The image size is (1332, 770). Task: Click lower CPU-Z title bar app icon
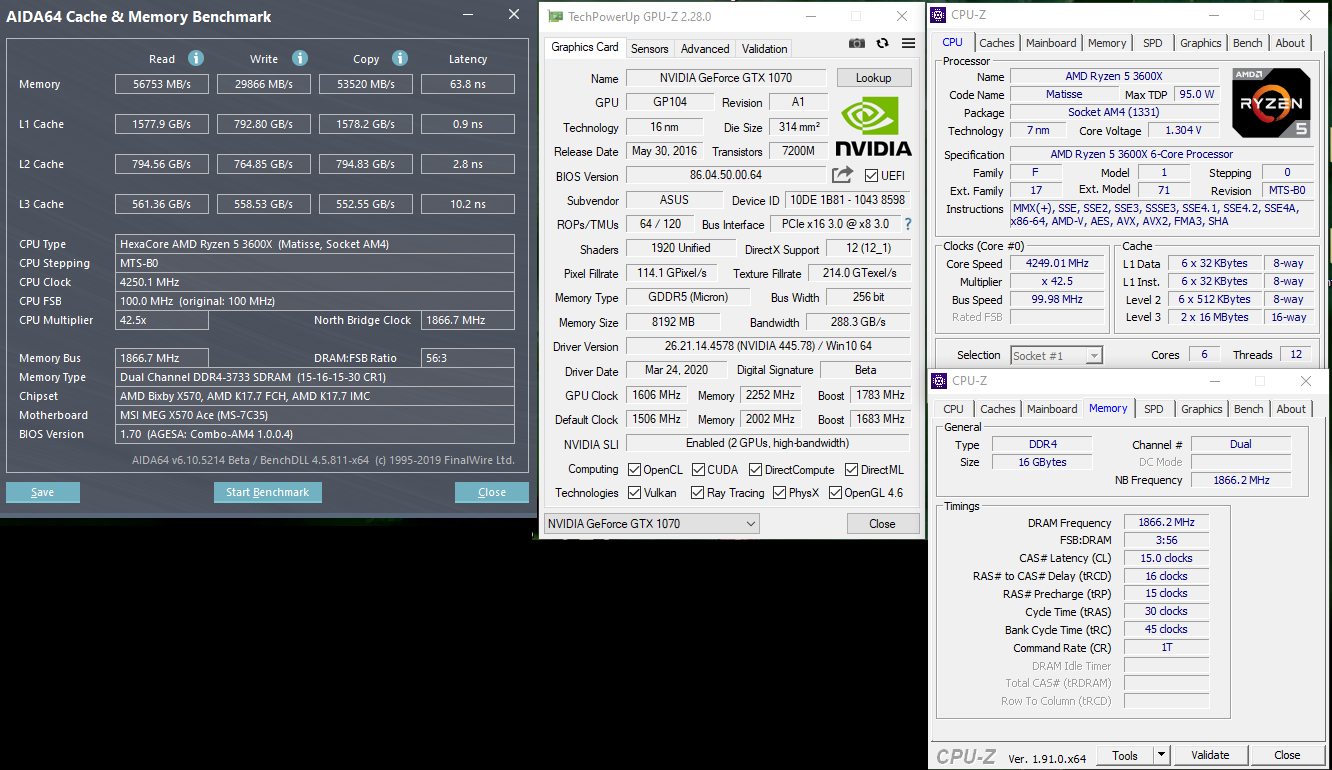[938, 380]
